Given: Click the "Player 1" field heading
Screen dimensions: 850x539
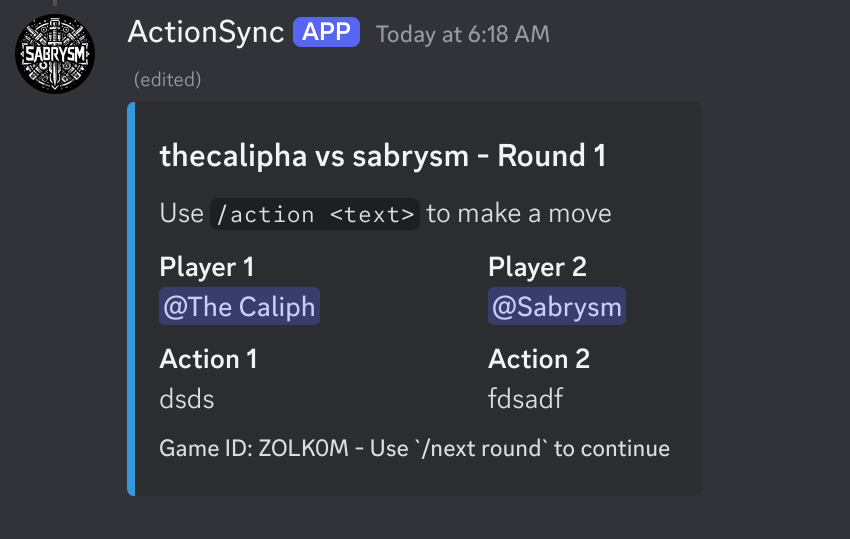Looking at the screenshot, I should (x=207, y=267).
